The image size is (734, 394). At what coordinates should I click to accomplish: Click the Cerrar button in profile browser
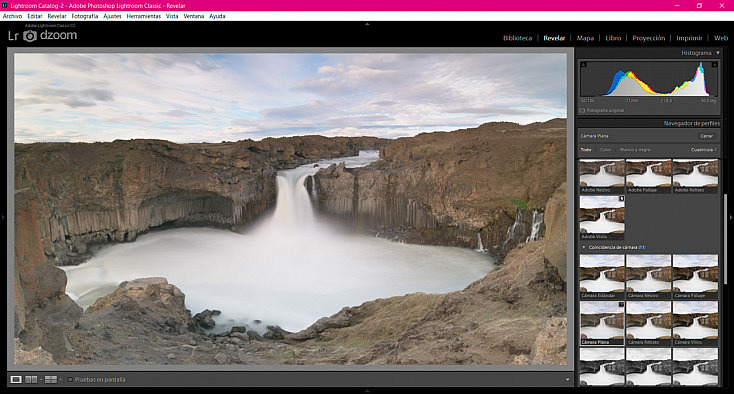(x=706, y=136)
